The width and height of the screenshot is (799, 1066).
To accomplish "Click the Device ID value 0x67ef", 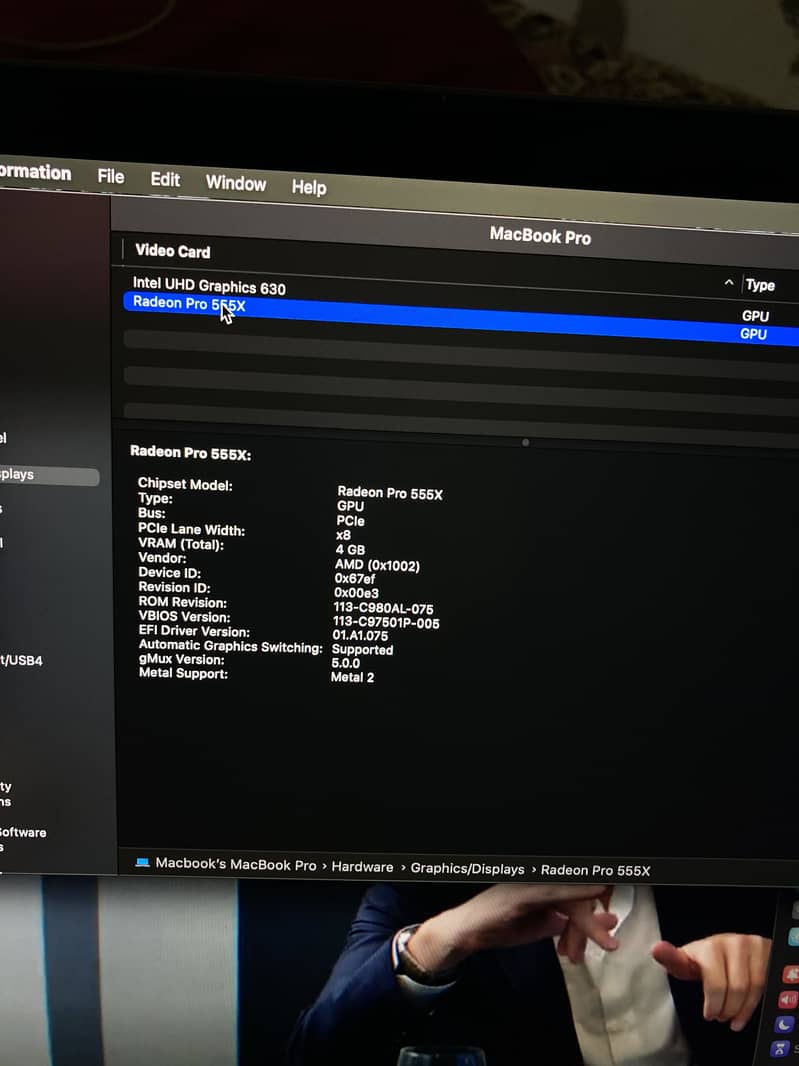I will pyautogui.click(x=354, y=579).
